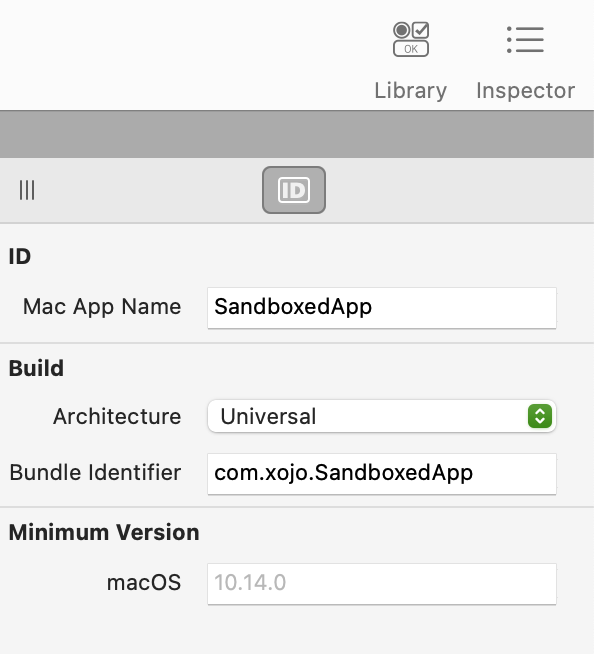Select the Minimum Version section header
The height and width of the screenshot is (654, 594).
click(x=104, y=532)
